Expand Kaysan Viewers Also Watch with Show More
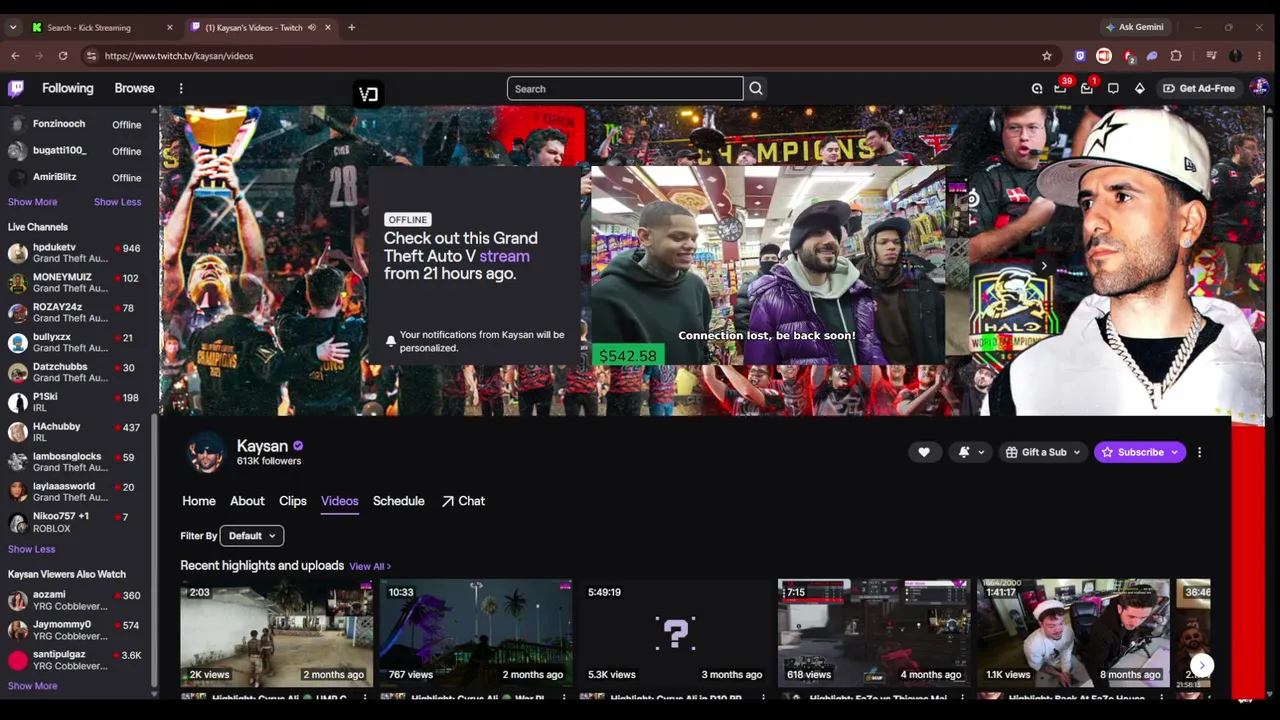Image resolution: width=1280 pixels, height=720 pixels. pyautogui.click(x=33, y=686)
